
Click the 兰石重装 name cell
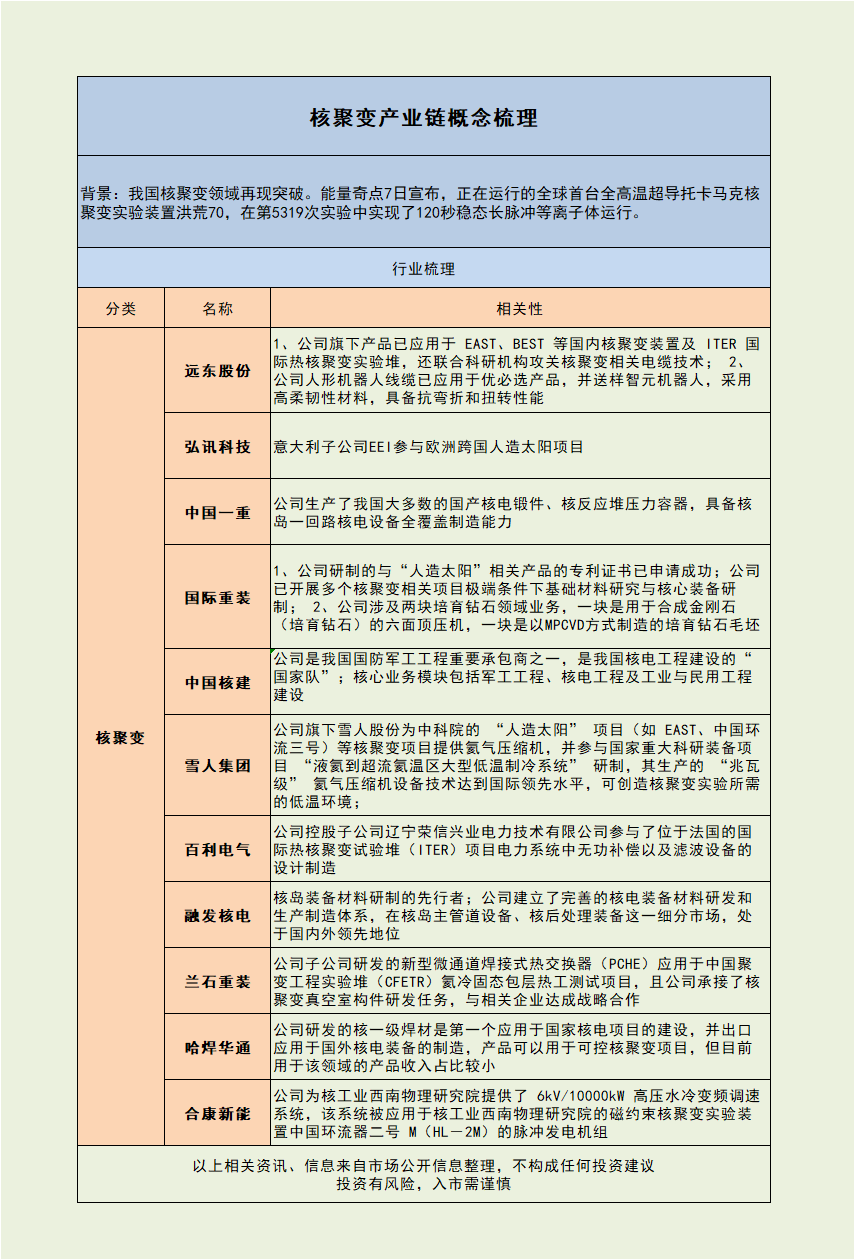pyautogui.click(x=217, y=982)
